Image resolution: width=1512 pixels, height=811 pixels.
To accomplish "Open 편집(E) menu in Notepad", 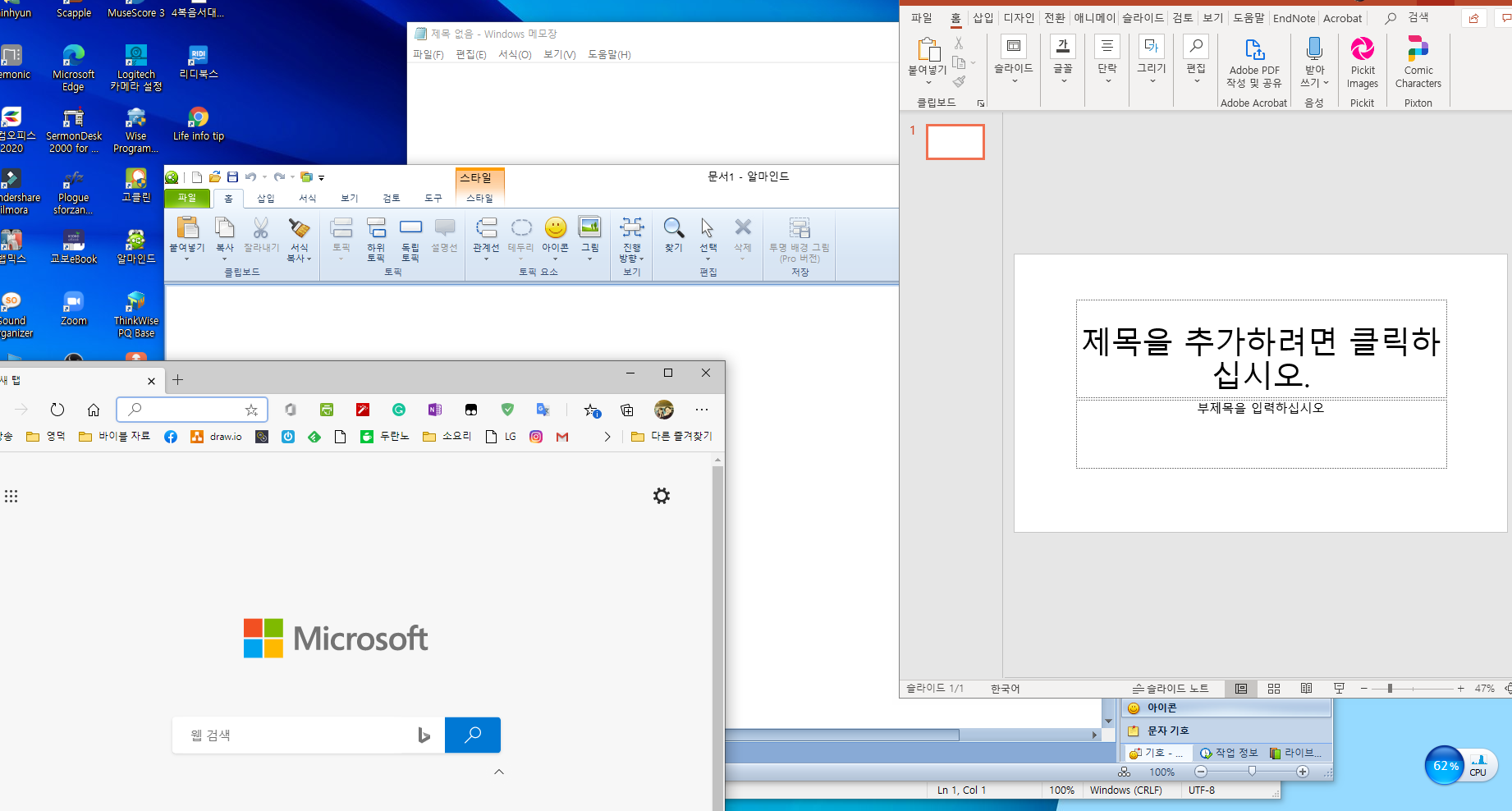I will coord(471,54).
